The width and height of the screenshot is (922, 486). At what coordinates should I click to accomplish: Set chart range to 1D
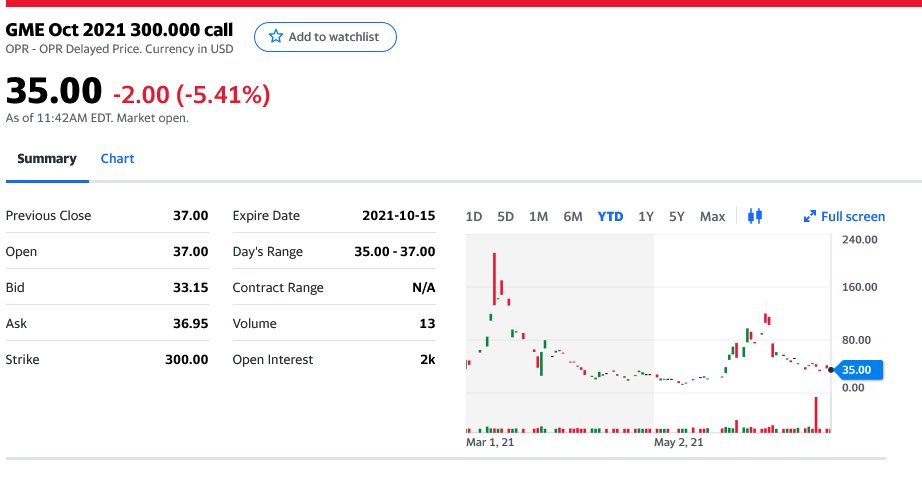[474, 216]
